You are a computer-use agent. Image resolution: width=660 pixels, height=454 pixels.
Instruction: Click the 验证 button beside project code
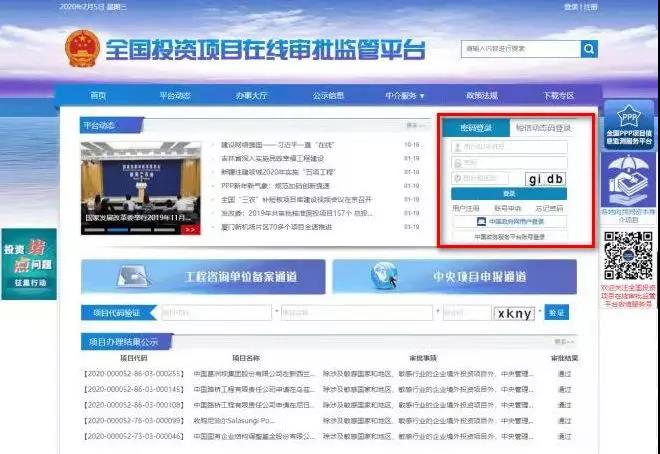[555, 313]
